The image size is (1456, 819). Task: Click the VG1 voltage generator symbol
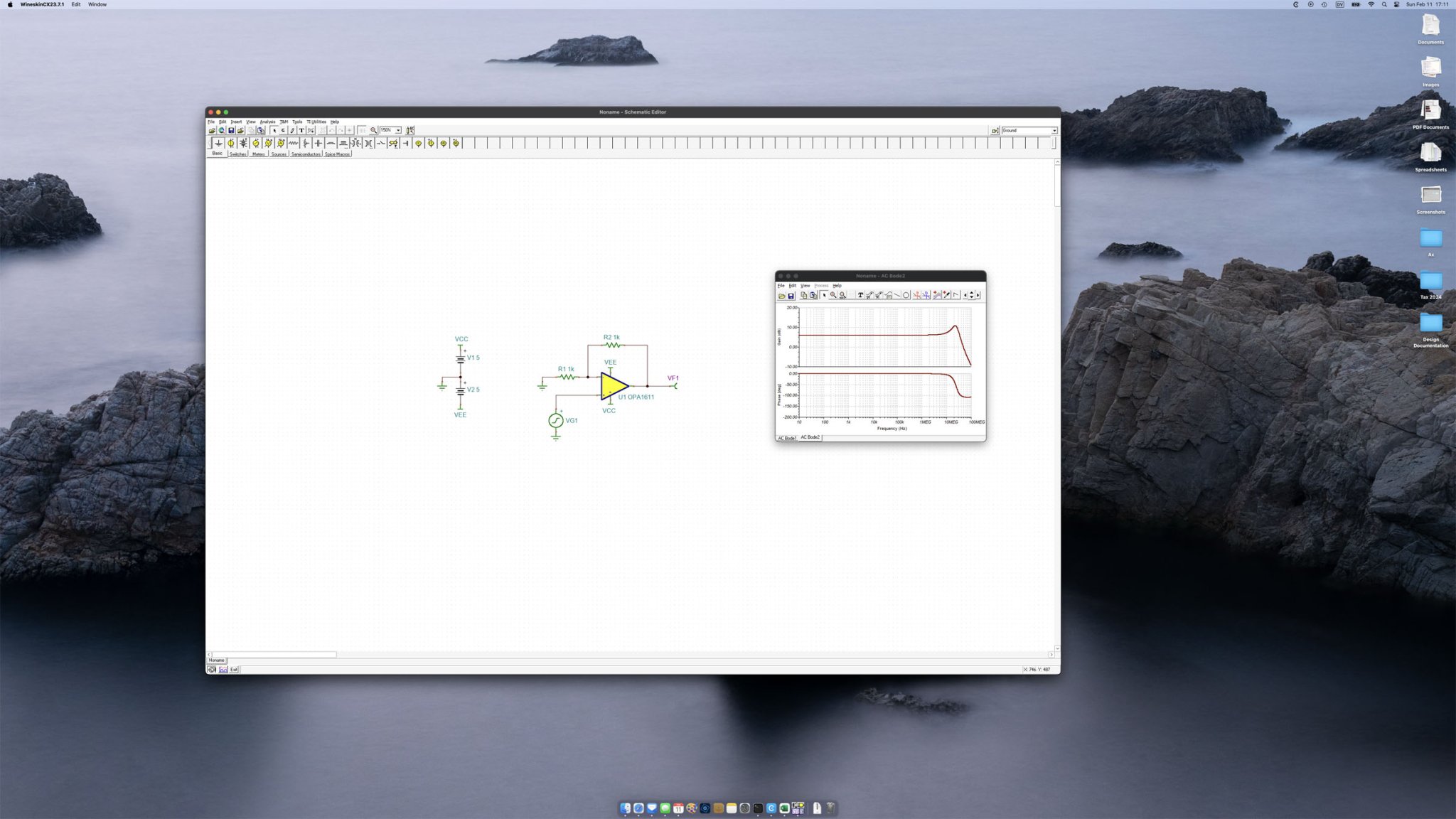tap(556, 421)
